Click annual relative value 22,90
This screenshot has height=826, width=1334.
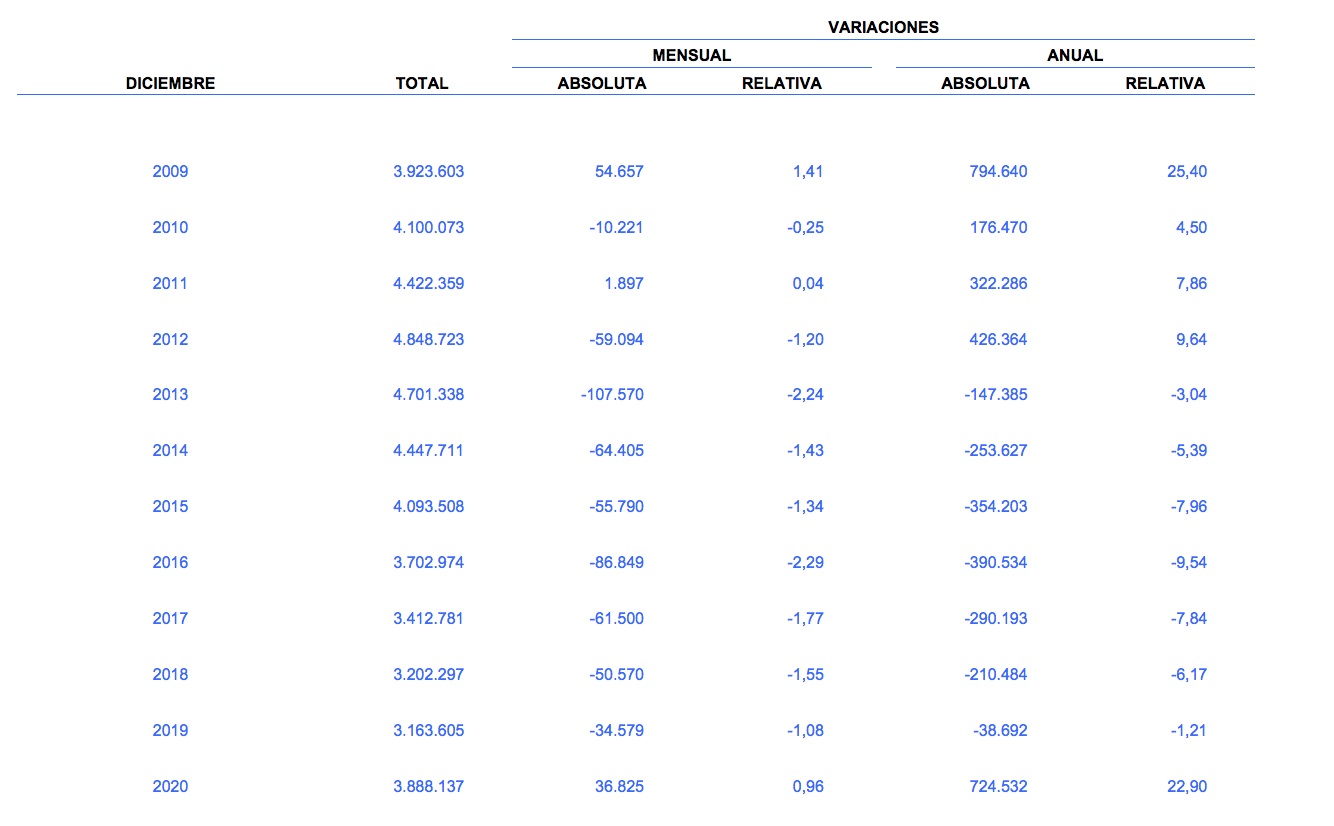point(1186,786)
